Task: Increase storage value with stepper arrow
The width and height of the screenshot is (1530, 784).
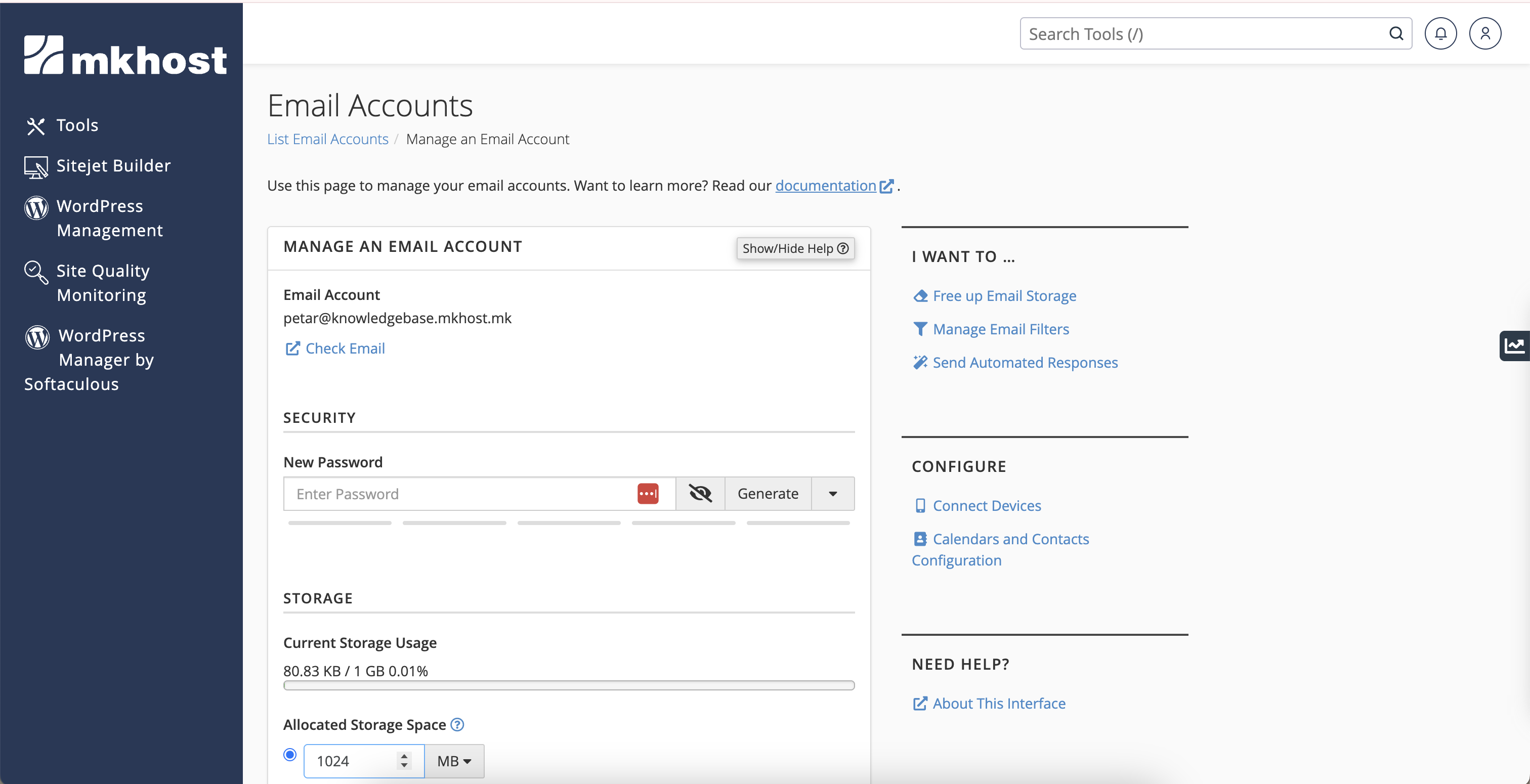Action: tap(404, 756)
